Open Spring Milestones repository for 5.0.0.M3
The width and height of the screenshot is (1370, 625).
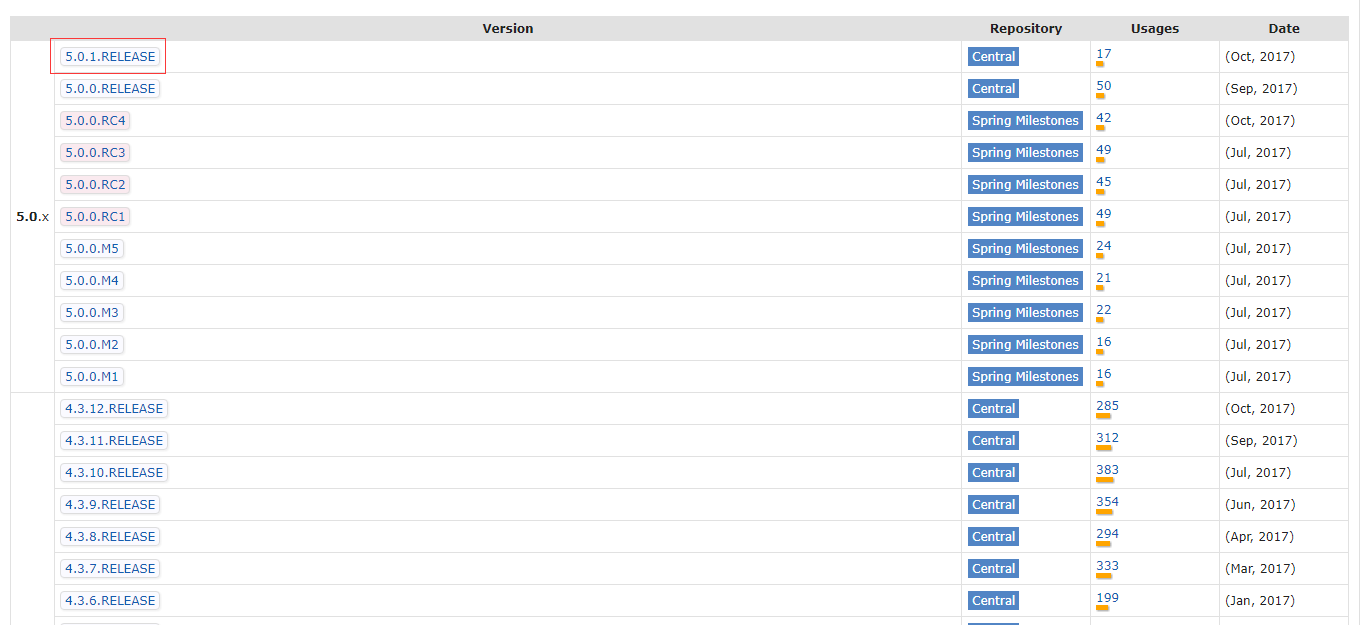(1025, 313)
